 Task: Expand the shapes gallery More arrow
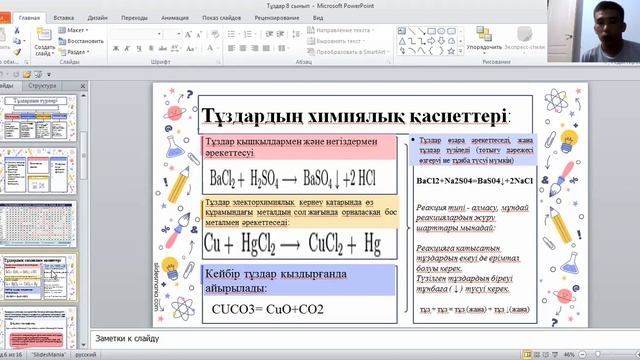coord(461,51)
